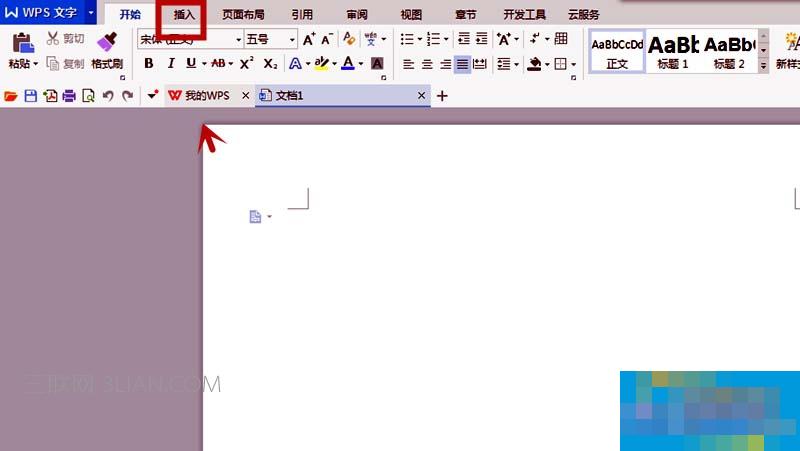
Task: Expand the highlight color dropdown arrow
Action: [335, 64]
